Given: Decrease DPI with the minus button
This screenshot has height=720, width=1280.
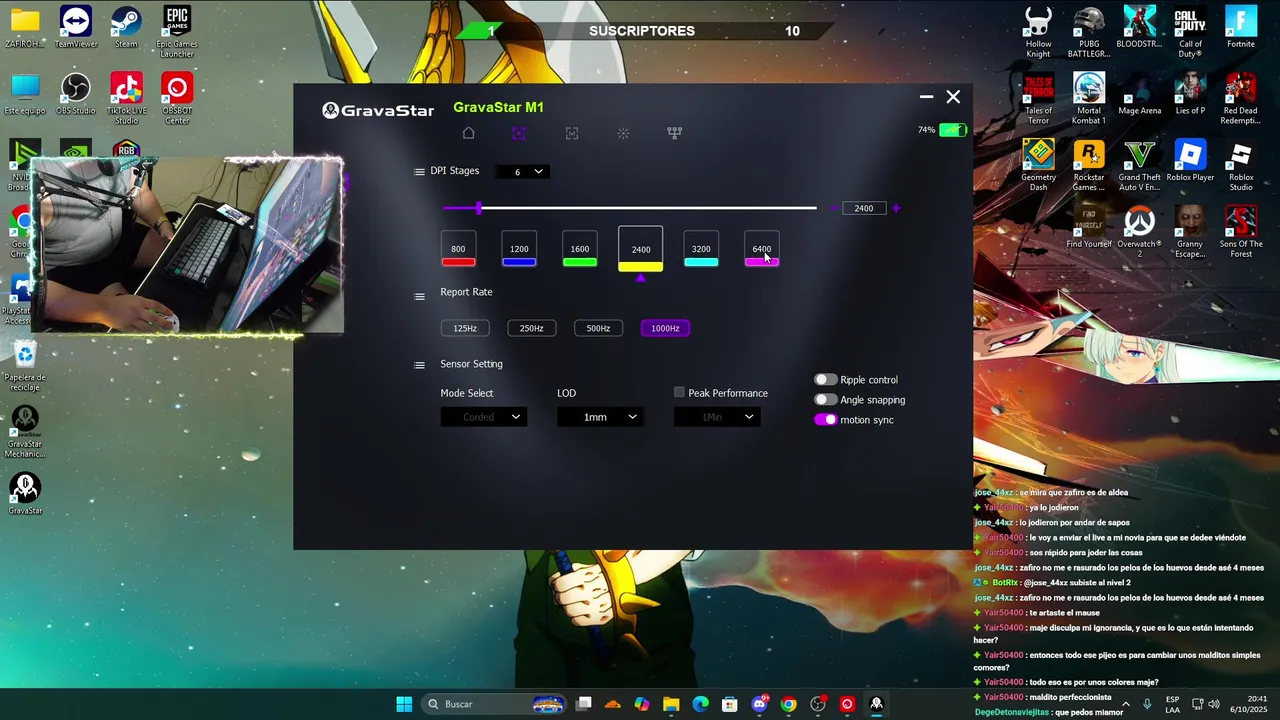Looking at the screenshot, I should pos(832,208).
